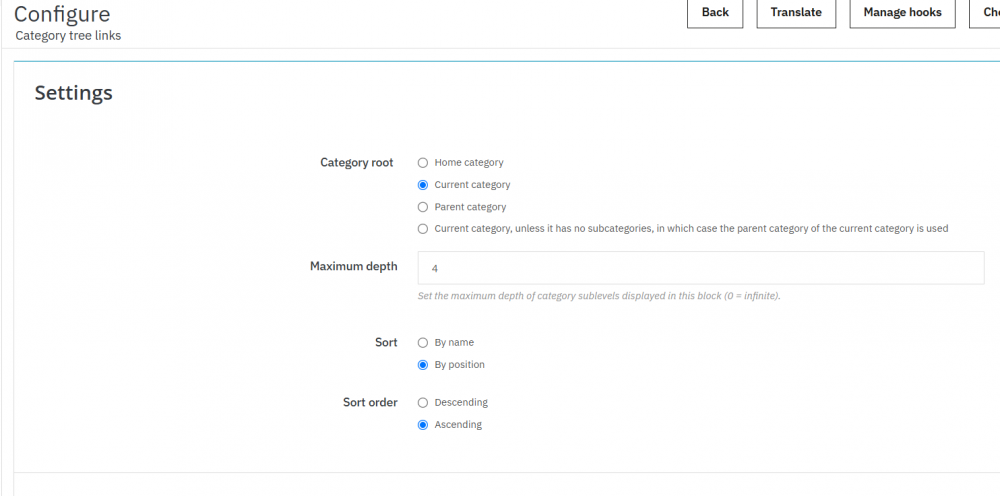
Task: Select Current category unless no subcategories option
Action: coord(423,229)
